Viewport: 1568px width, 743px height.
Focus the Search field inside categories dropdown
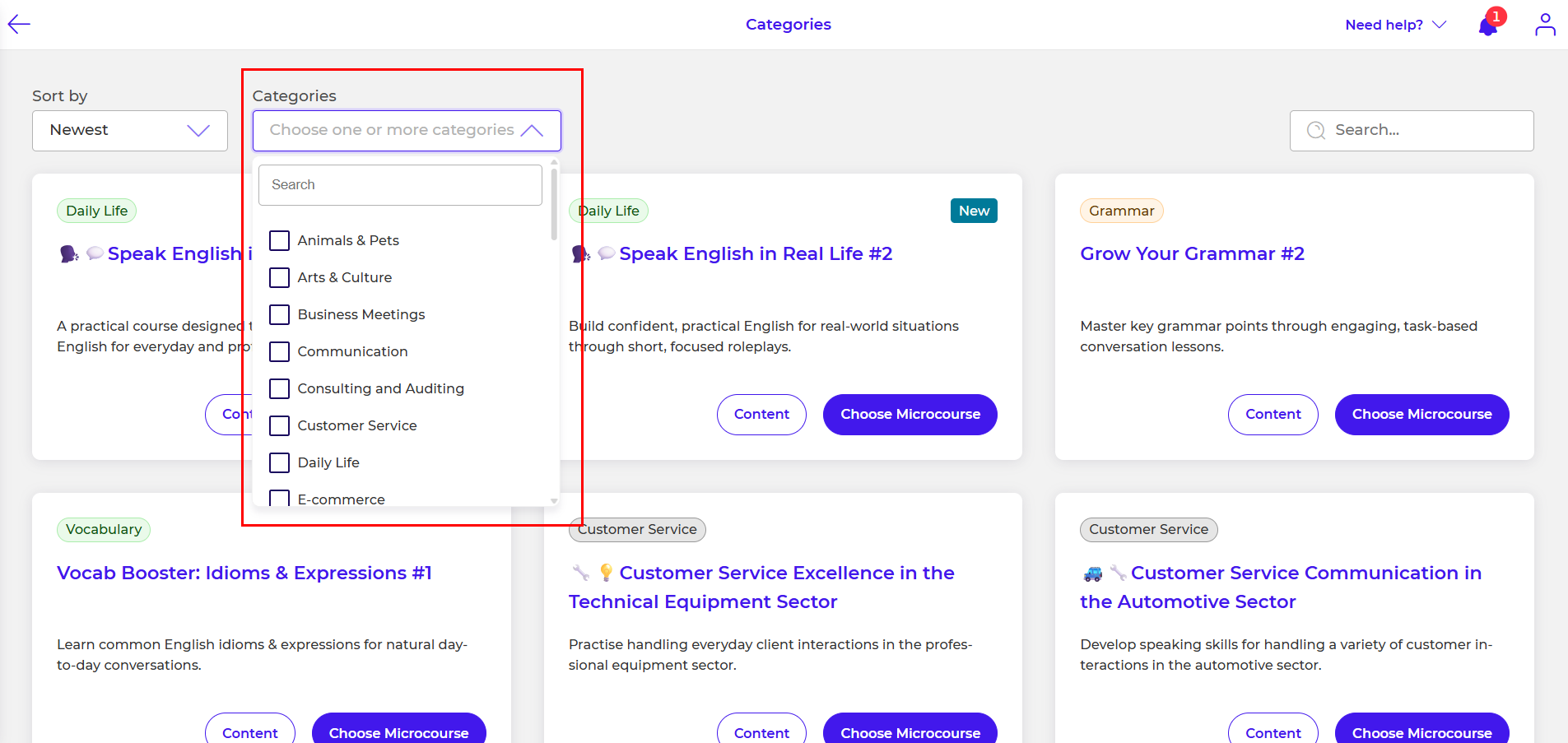pyautogui.click(x=400, y=185)
